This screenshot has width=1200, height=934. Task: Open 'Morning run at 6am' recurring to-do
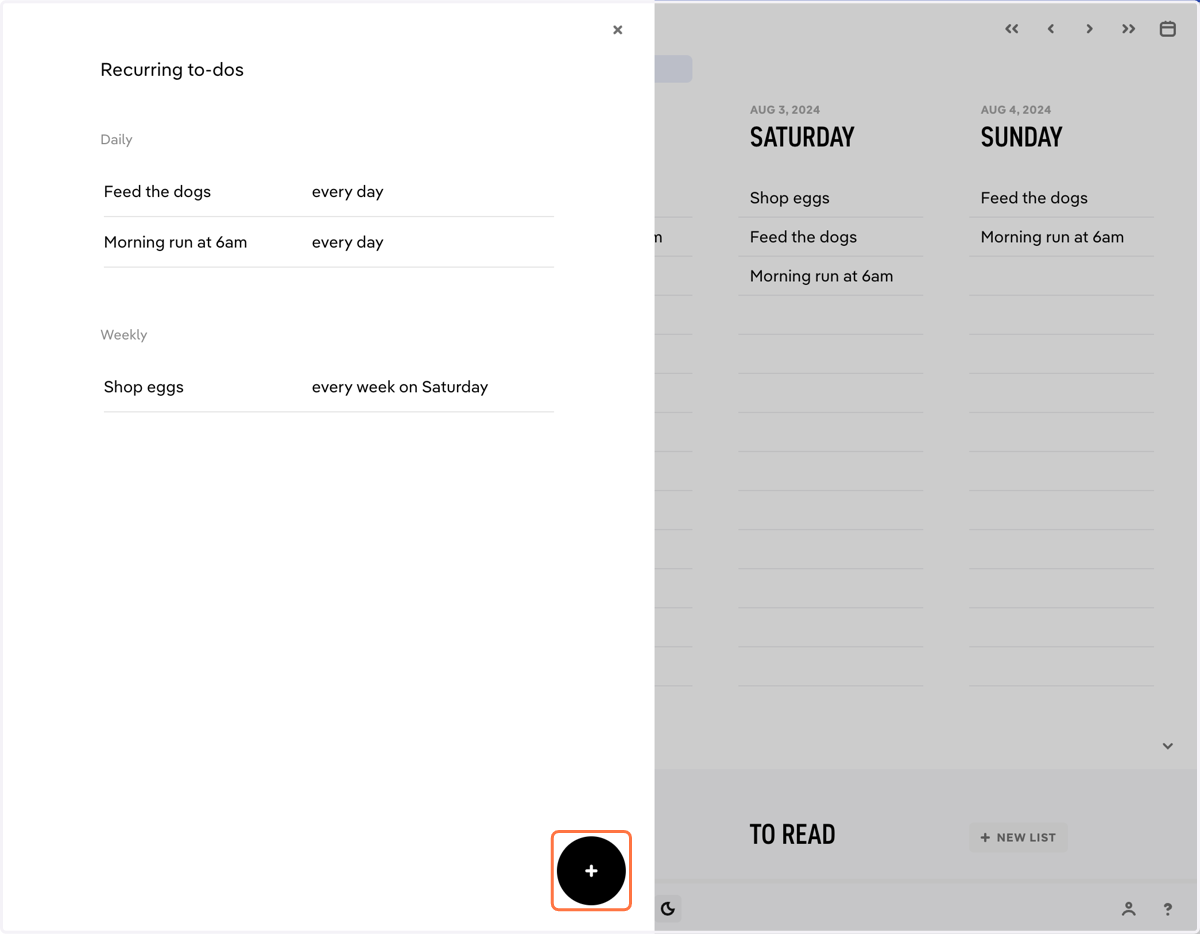[x=328, y=242]
